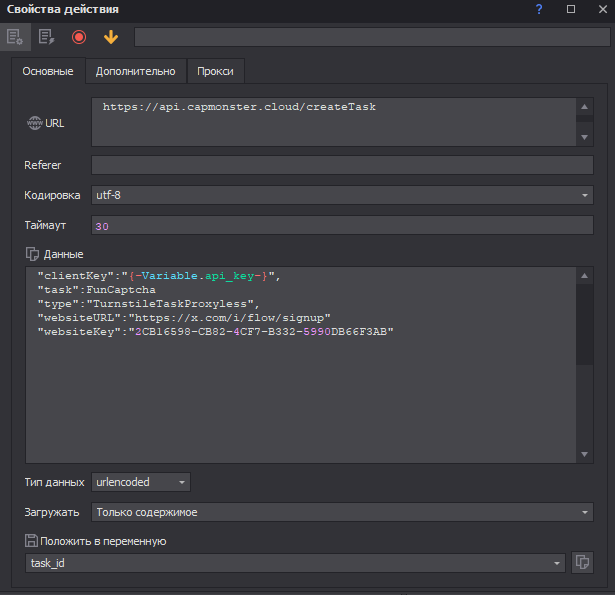Click the Таймаут field showing 30
Image resolution: width=615 pixels, height=595 pixels.
click(x=342, y=226)
